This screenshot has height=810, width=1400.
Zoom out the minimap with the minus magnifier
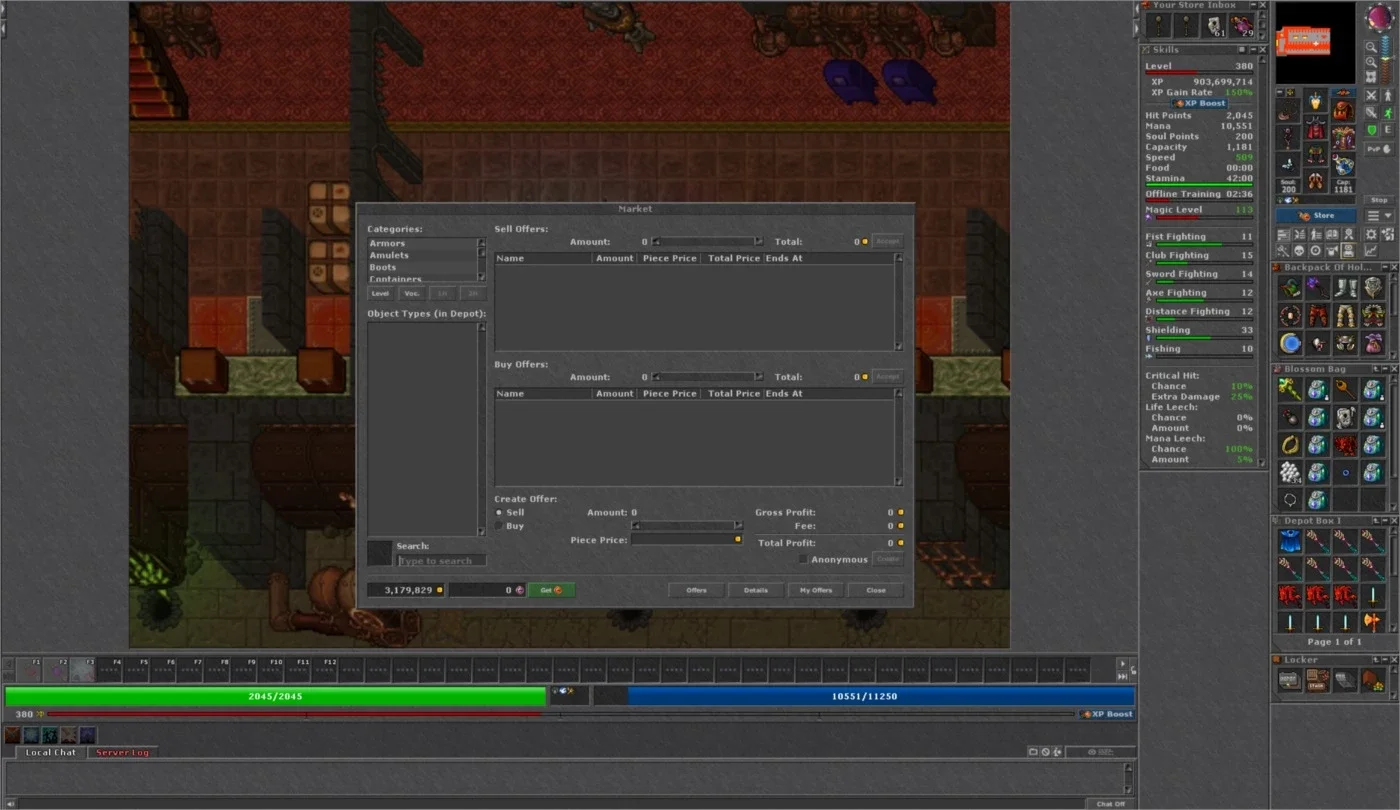(x=1372, y=46)
